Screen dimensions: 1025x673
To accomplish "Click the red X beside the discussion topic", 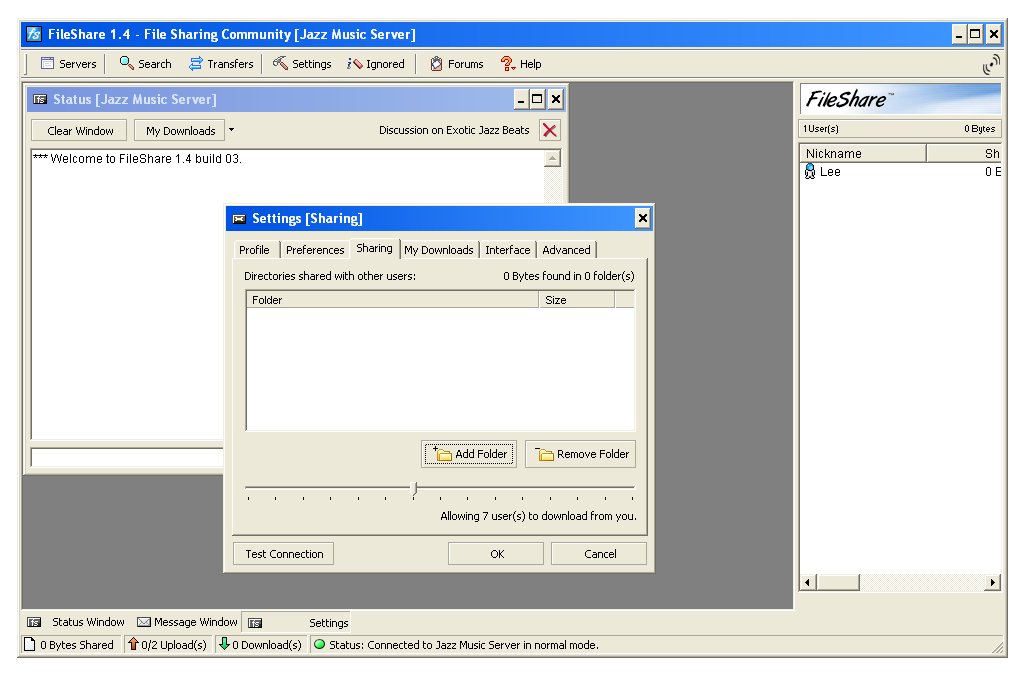I will point(549,130).
